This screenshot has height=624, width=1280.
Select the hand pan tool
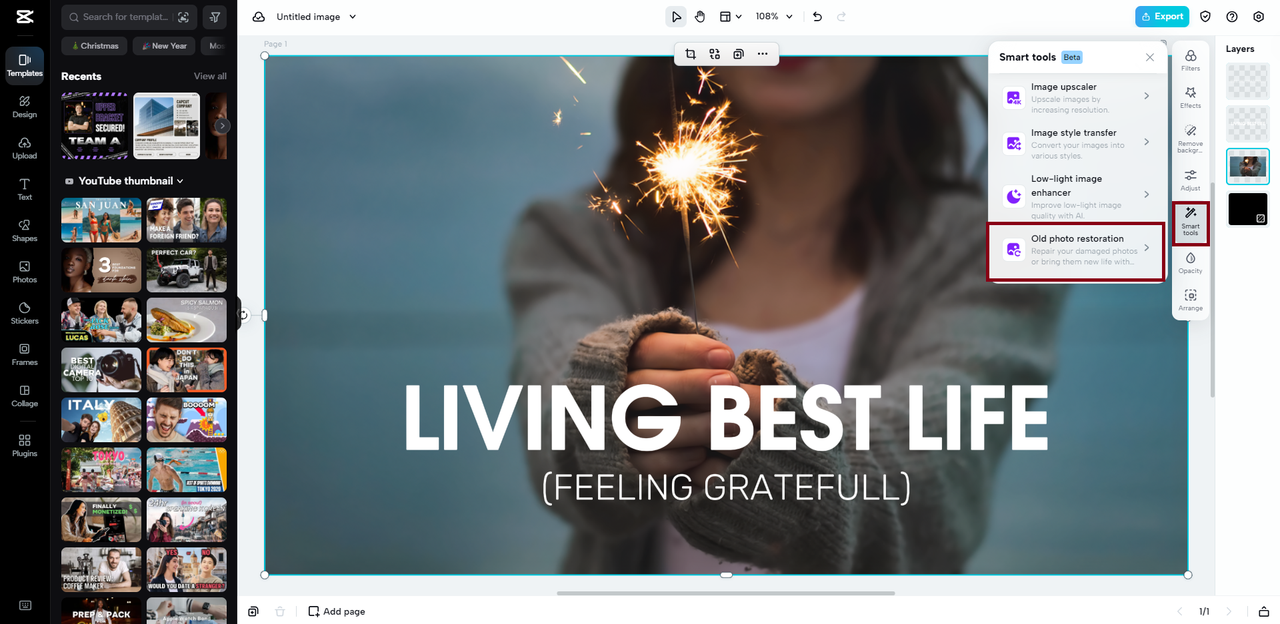pos(700,16)
